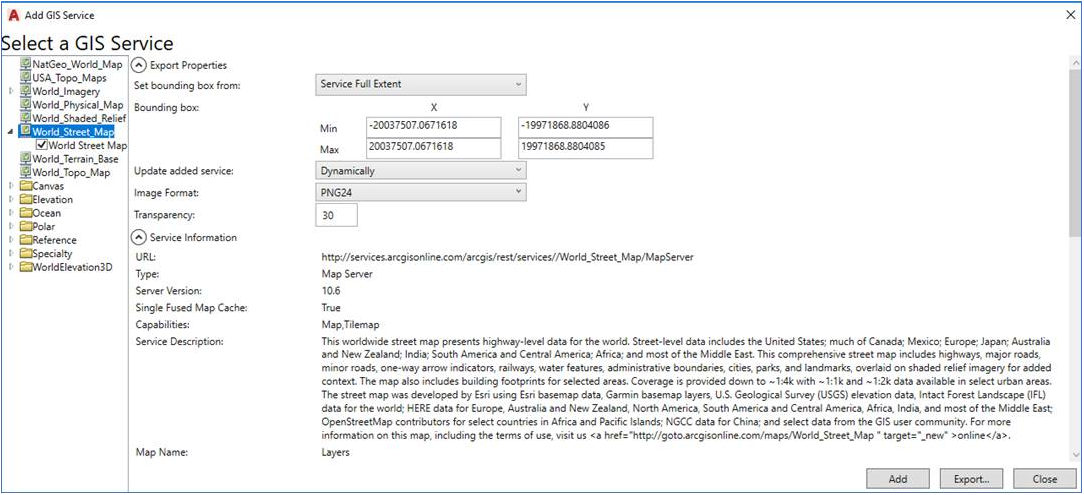This screenshot has height=495, width=1084.
Task: Click the Map Name value 'Layers'
Action: [x=335, y=453]
